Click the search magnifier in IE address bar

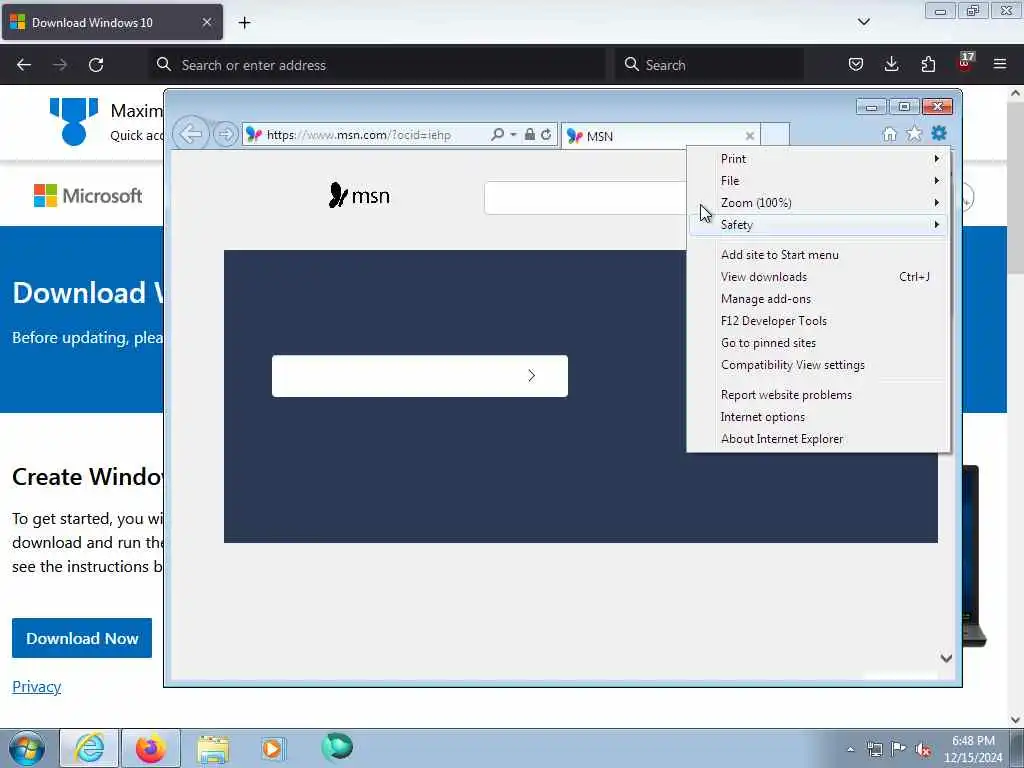coord(498,135)
